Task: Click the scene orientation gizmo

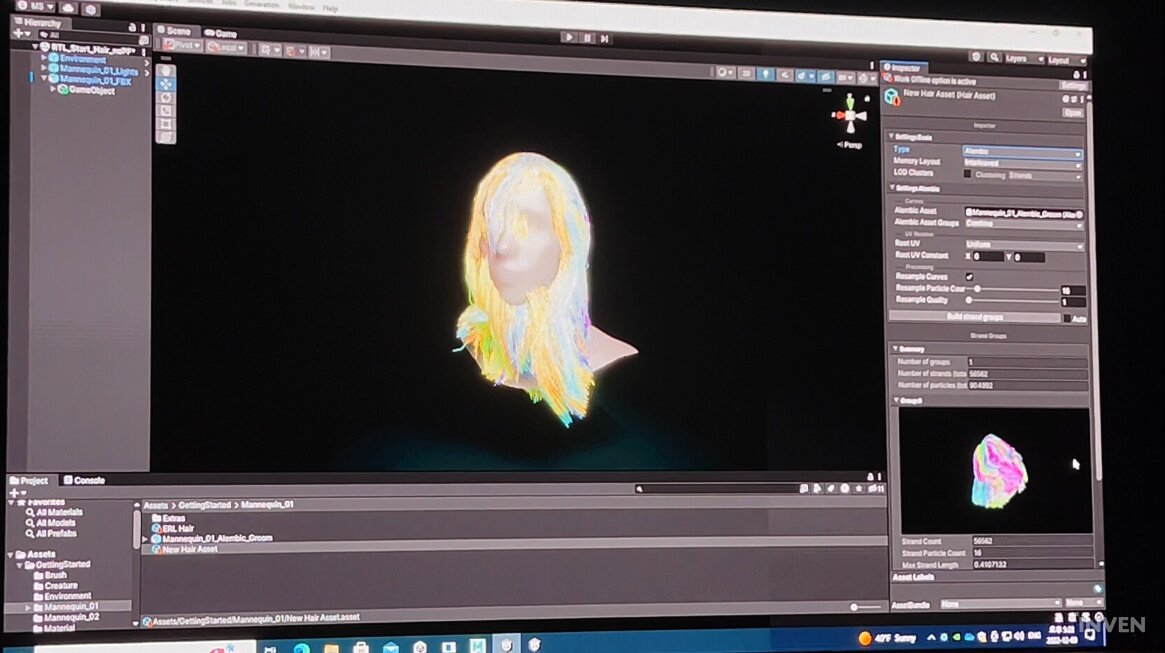Action: [850, 116]
